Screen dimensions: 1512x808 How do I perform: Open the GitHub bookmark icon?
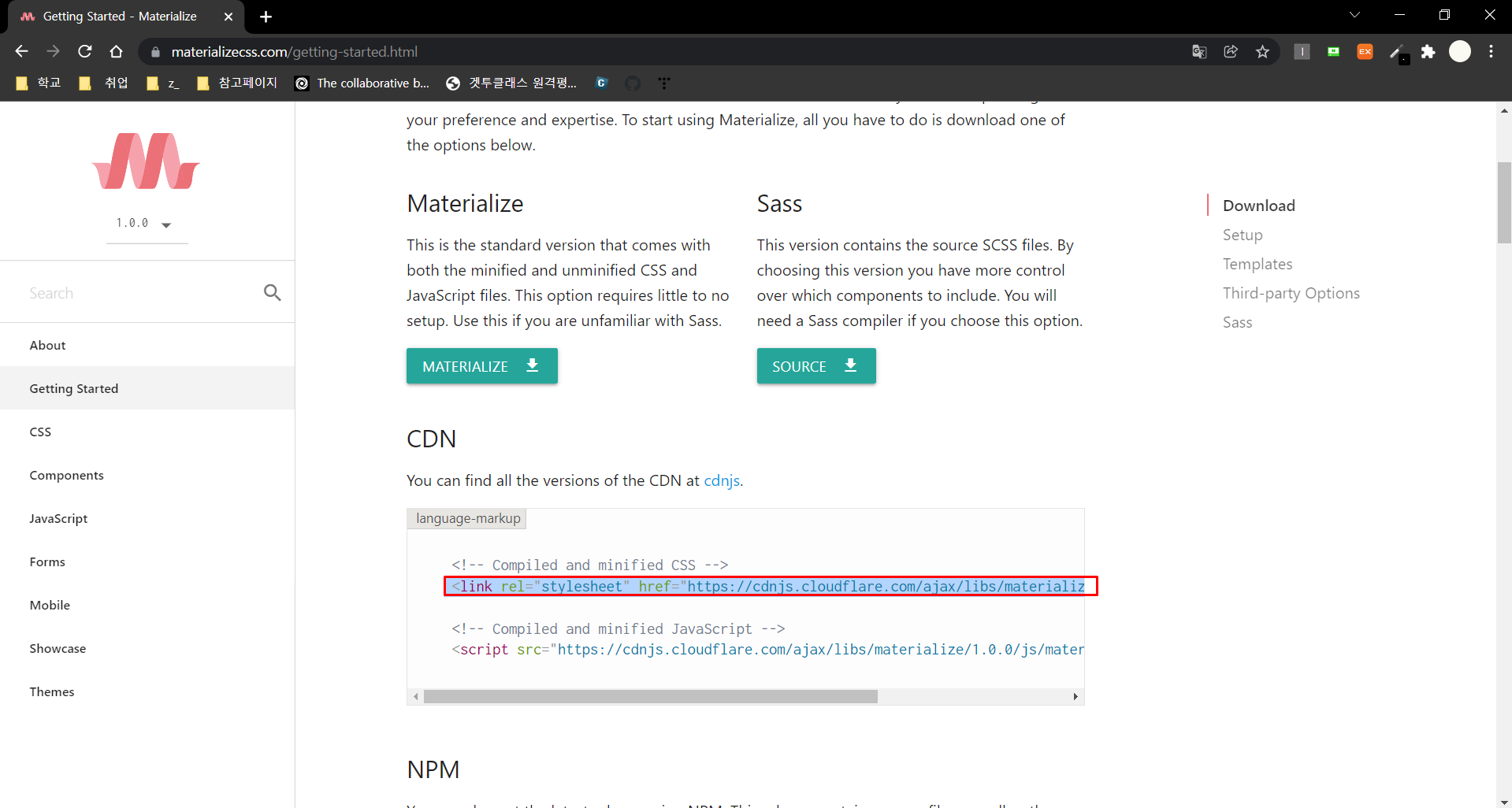[633, 83]
